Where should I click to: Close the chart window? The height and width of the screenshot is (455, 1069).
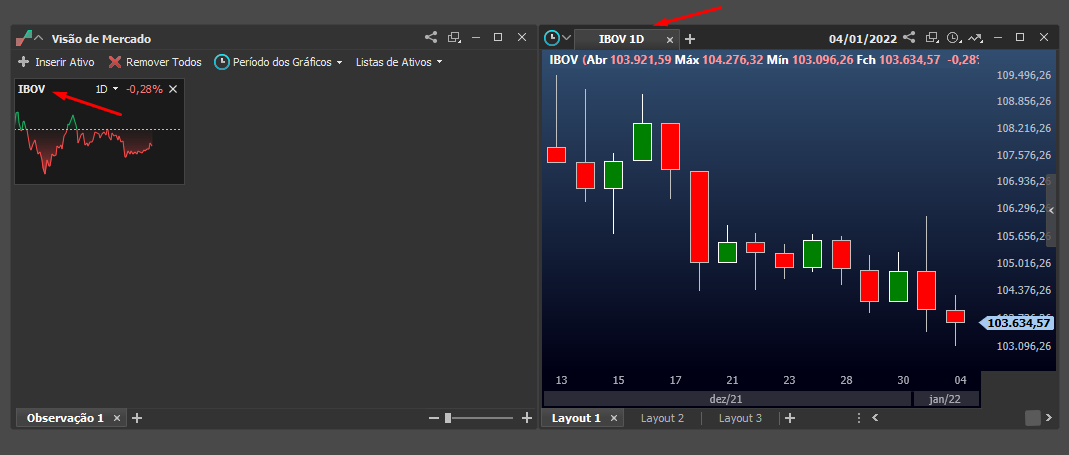1044,38
